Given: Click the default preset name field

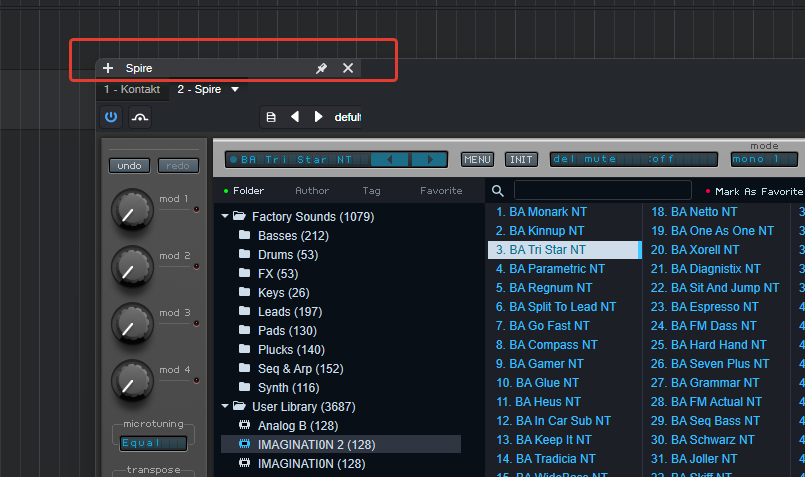Looking at the screenshot, I should [348, 117].
